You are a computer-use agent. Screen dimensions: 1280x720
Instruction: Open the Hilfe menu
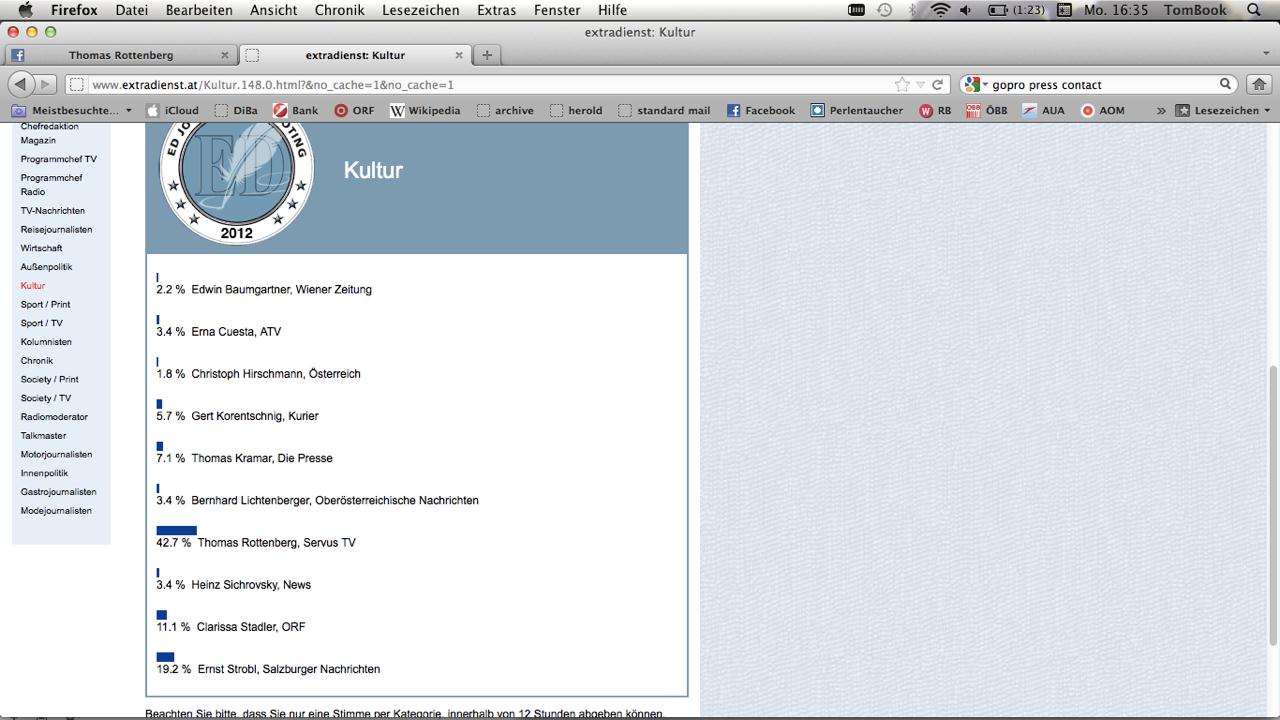coord(612,10)
